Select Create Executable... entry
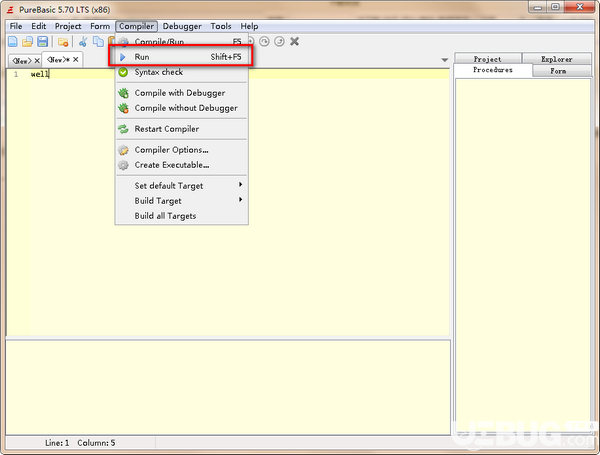 click(x=182, y=165)
